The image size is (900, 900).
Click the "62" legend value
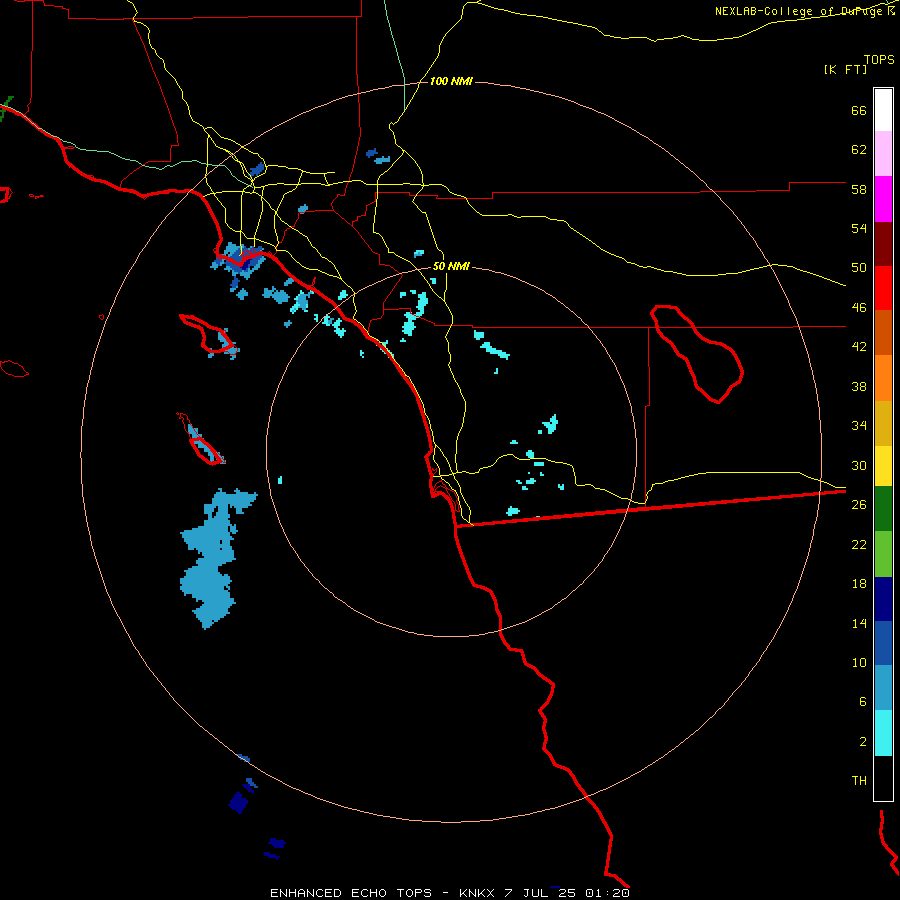tap(859, 150)
